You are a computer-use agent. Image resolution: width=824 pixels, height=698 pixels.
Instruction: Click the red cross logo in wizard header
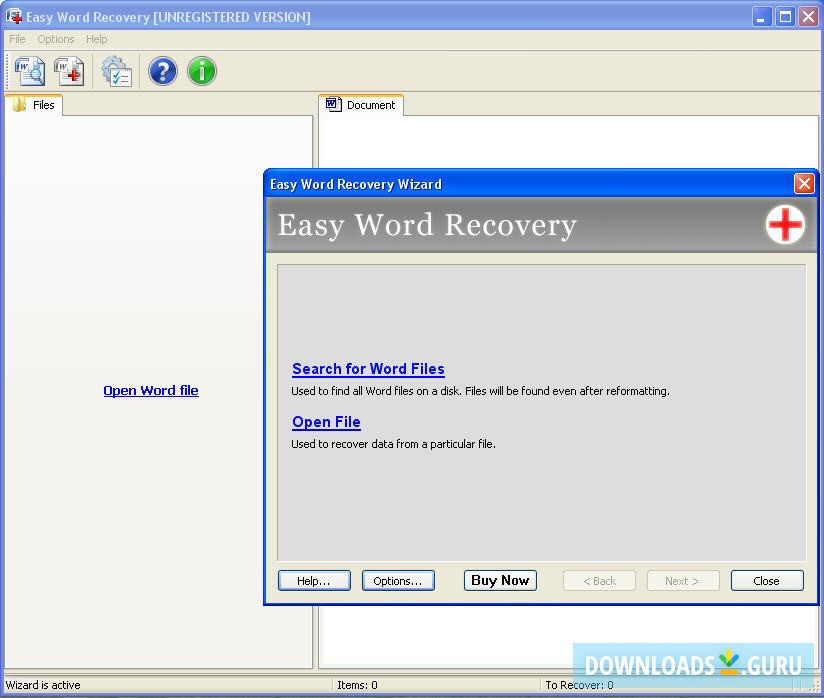click(x=785, y=224)
